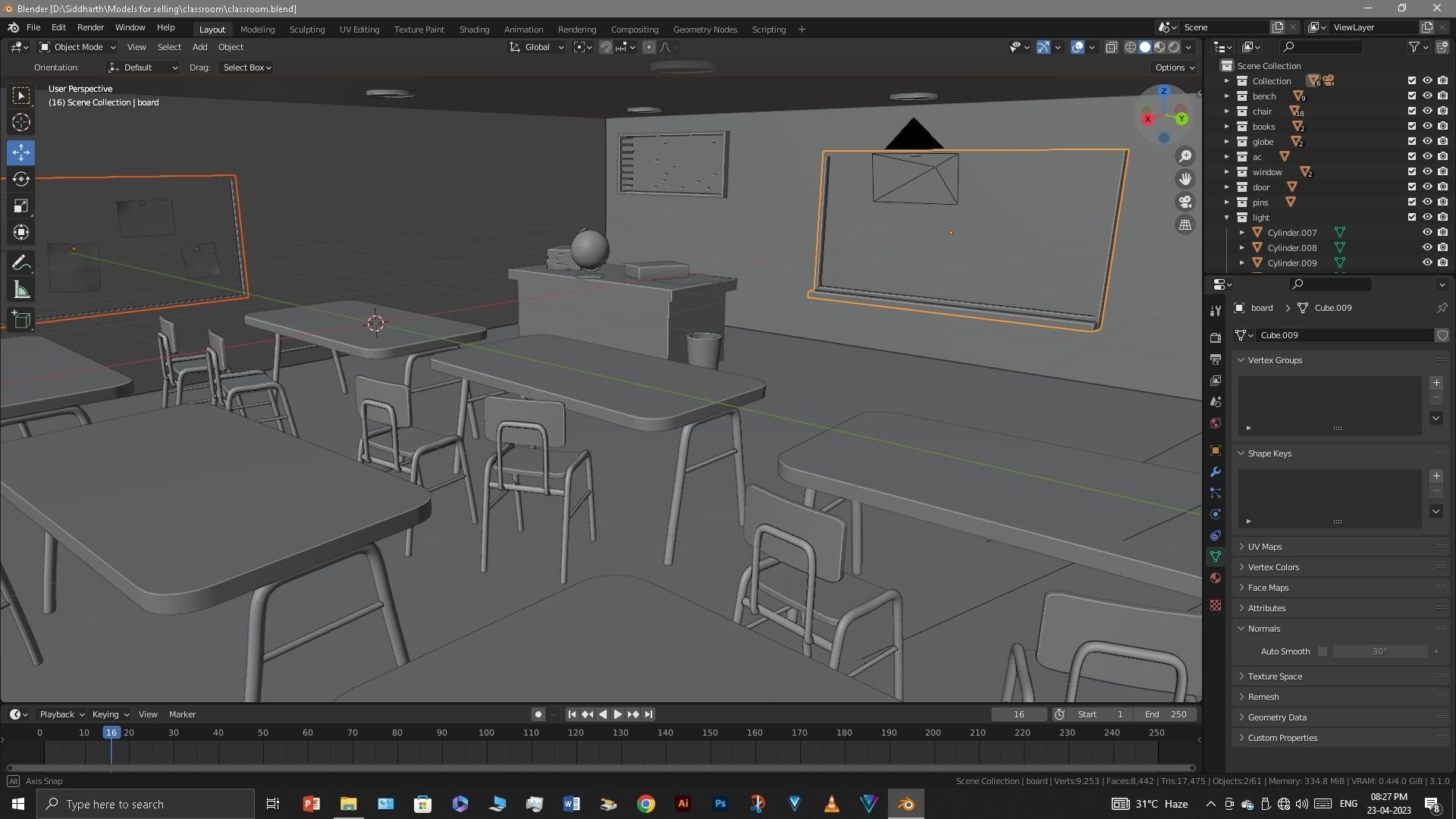Add a new vertex group
This screenshot has width=1456, height=819.
(1436, 383)
